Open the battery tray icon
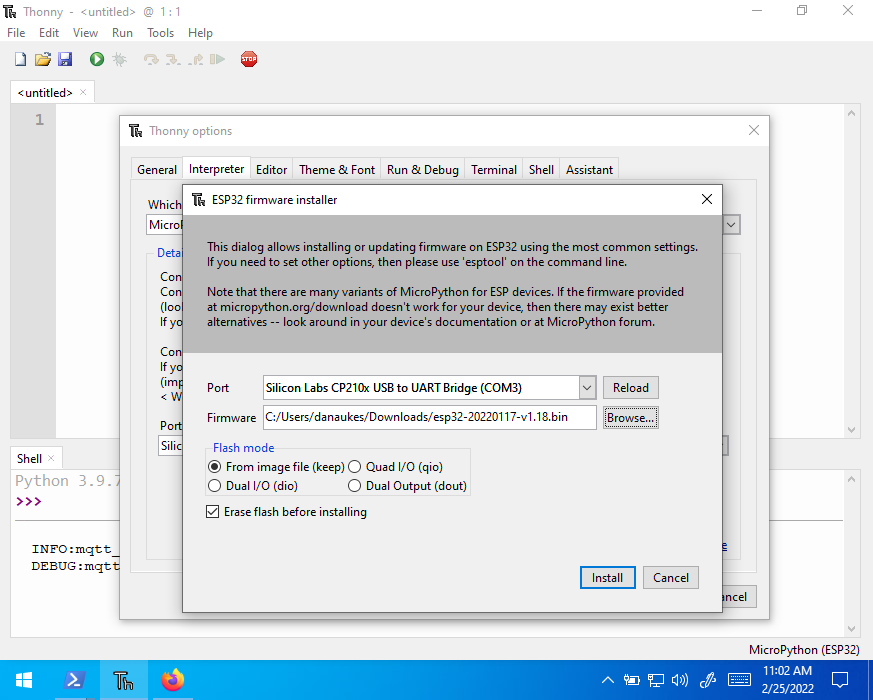 [x=631, y=680]
